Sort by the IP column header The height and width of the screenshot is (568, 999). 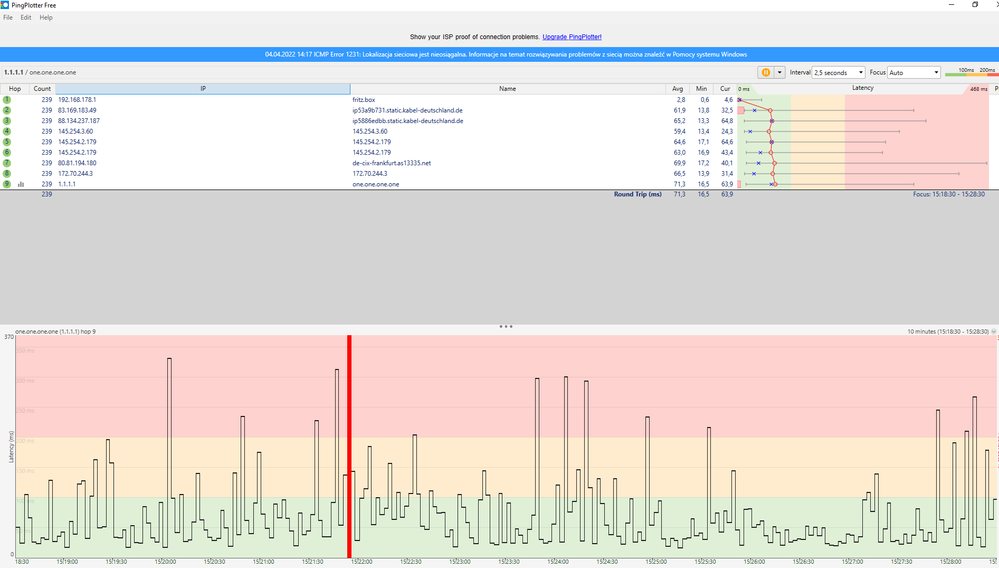coord(203,89)
